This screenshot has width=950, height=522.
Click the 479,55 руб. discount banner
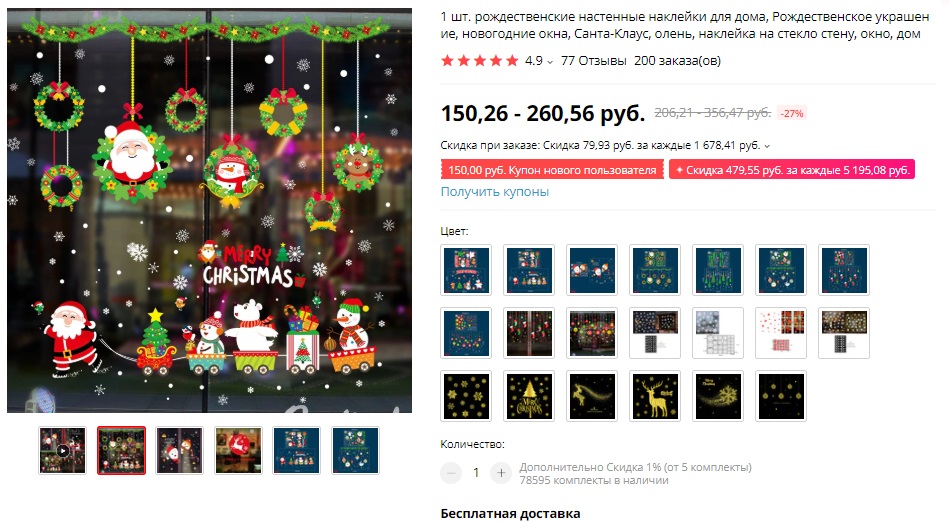tap(791, 170)
